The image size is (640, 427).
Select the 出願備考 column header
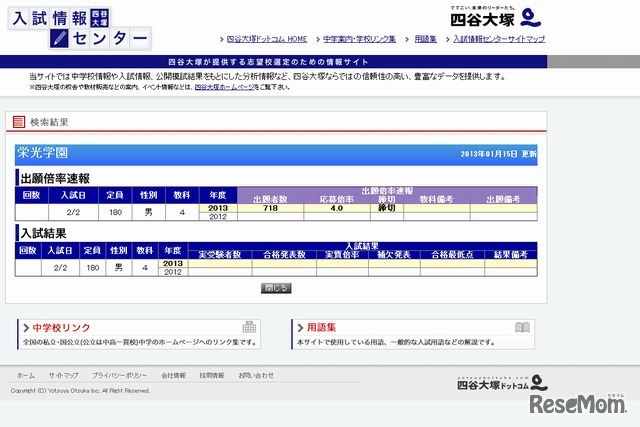503,199
